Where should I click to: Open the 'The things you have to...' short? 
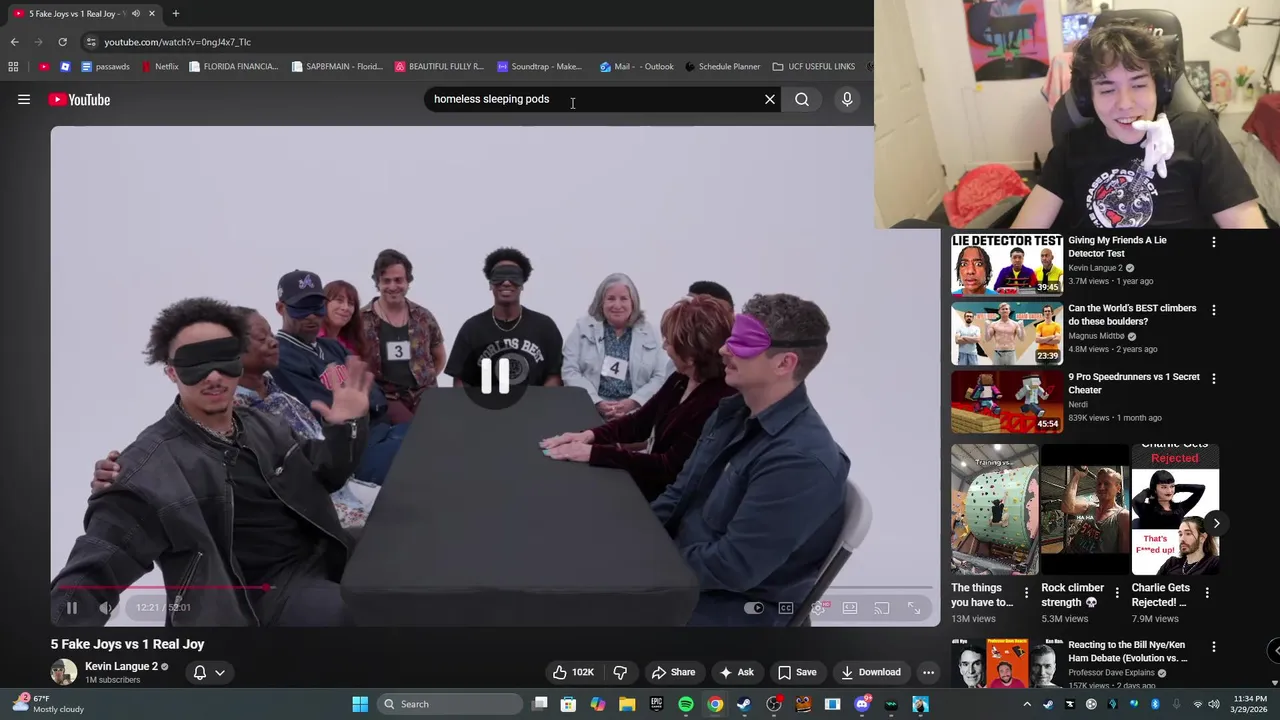(994, 510)
